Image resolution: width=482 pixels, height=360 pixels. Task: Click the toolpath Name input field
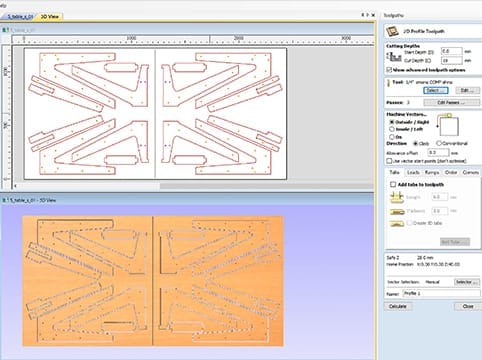click(441, 294)
